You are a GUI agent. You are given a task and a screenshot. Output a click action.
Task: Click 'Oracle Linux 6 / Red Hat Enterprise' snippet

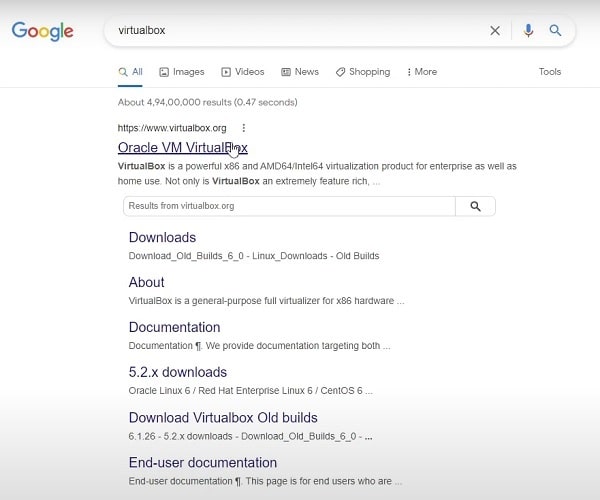coord(250,391)
